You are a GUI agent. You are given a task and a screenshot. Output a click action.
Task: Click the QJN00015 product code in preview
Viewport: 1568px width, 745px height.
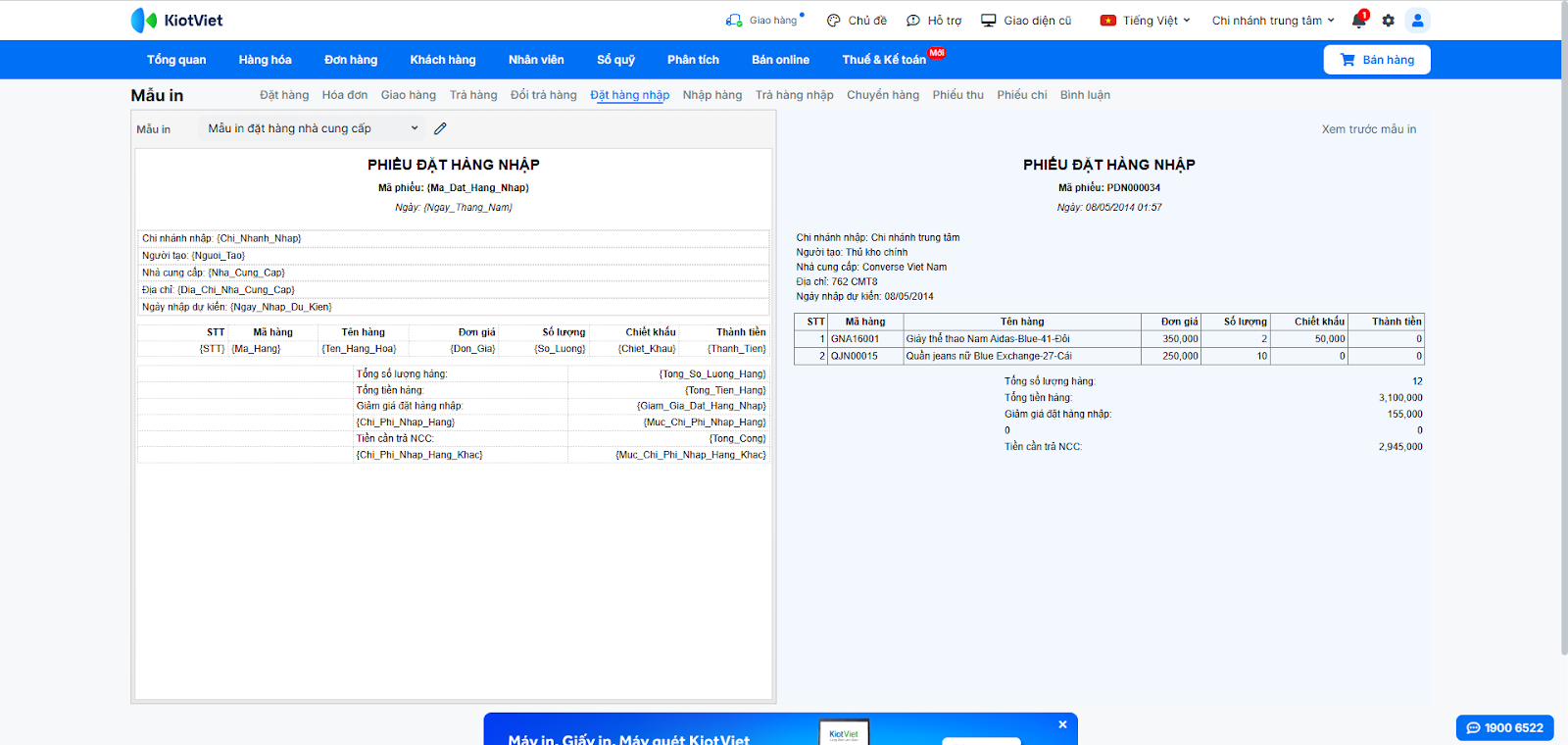click(x=855, y=357)
